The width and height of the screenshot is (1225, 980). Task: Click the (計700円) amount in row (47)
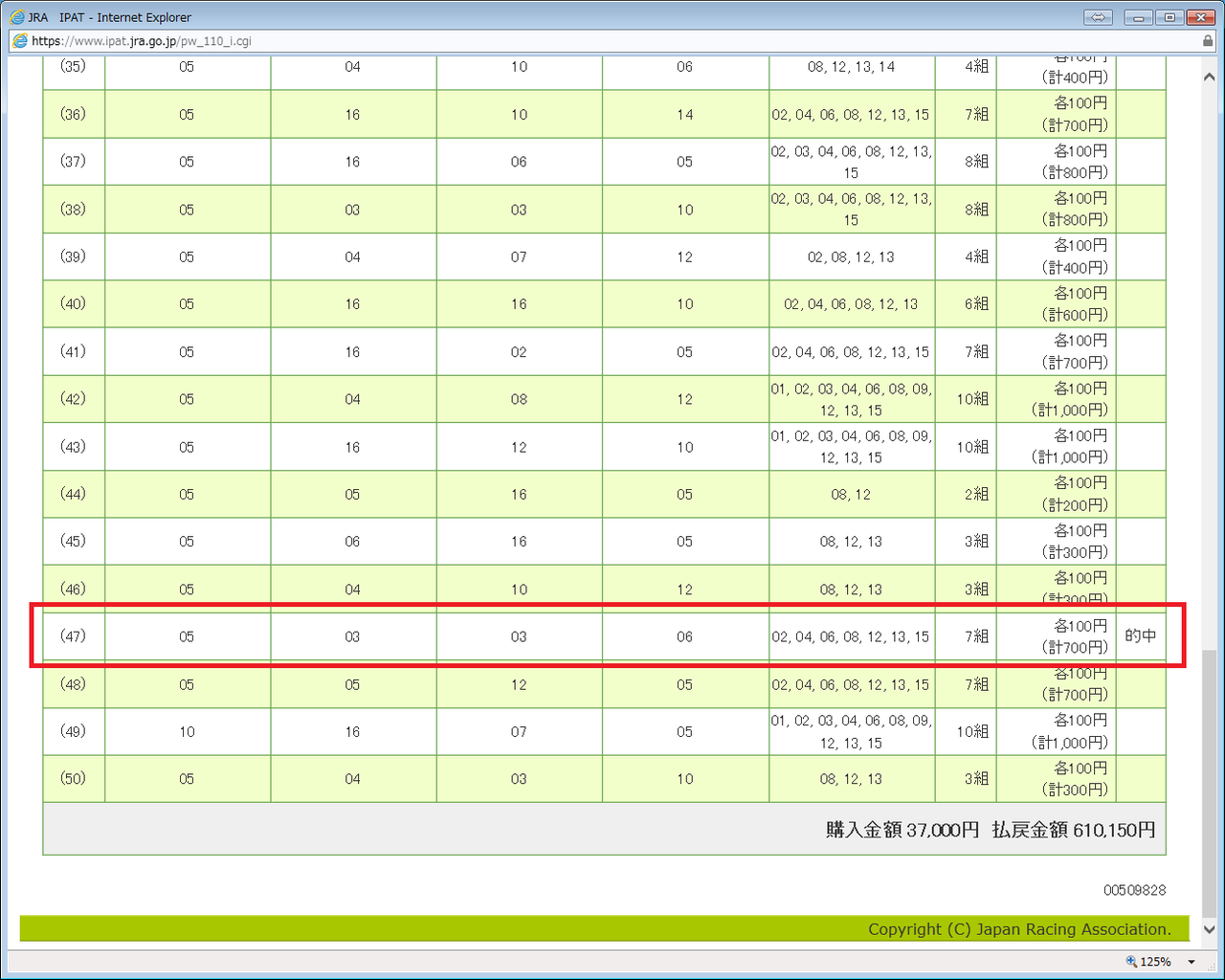coord(1075,648)
